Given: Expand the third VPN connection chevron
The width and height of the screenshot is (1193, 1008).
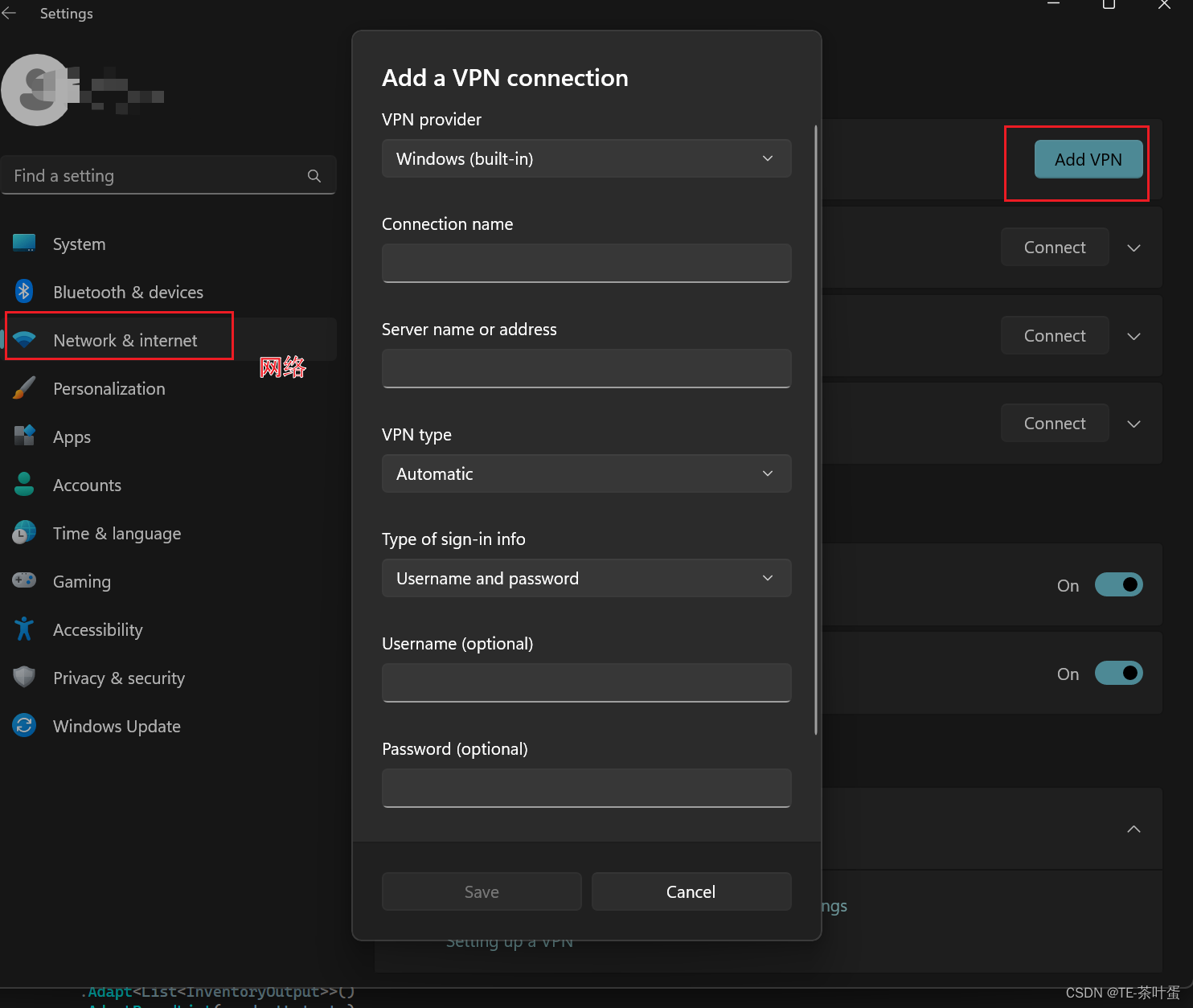Looking at the screenshot, I should (1134, 424).
